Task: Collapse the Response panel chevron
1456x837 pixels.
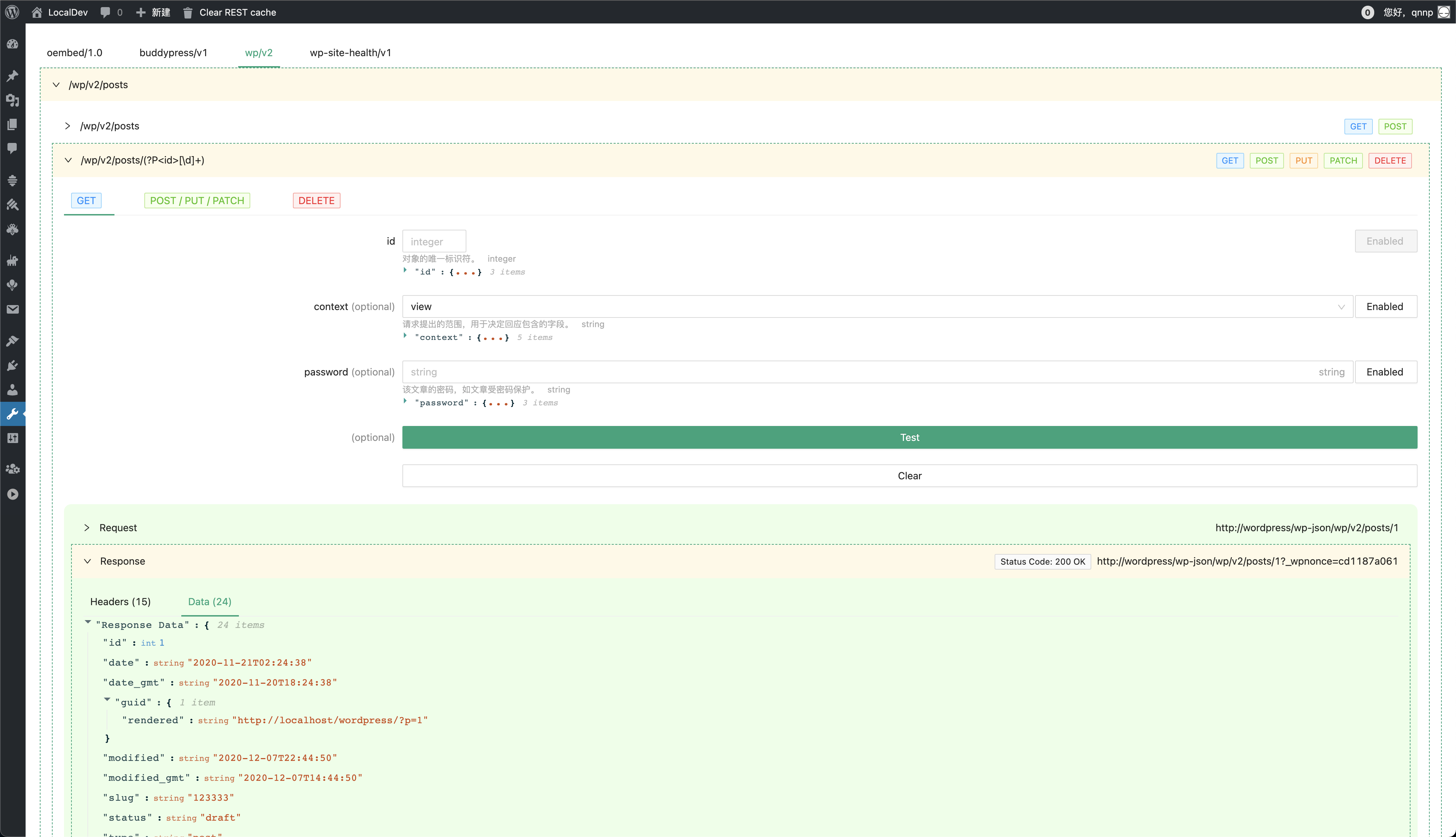Action: tap(87, 561)
